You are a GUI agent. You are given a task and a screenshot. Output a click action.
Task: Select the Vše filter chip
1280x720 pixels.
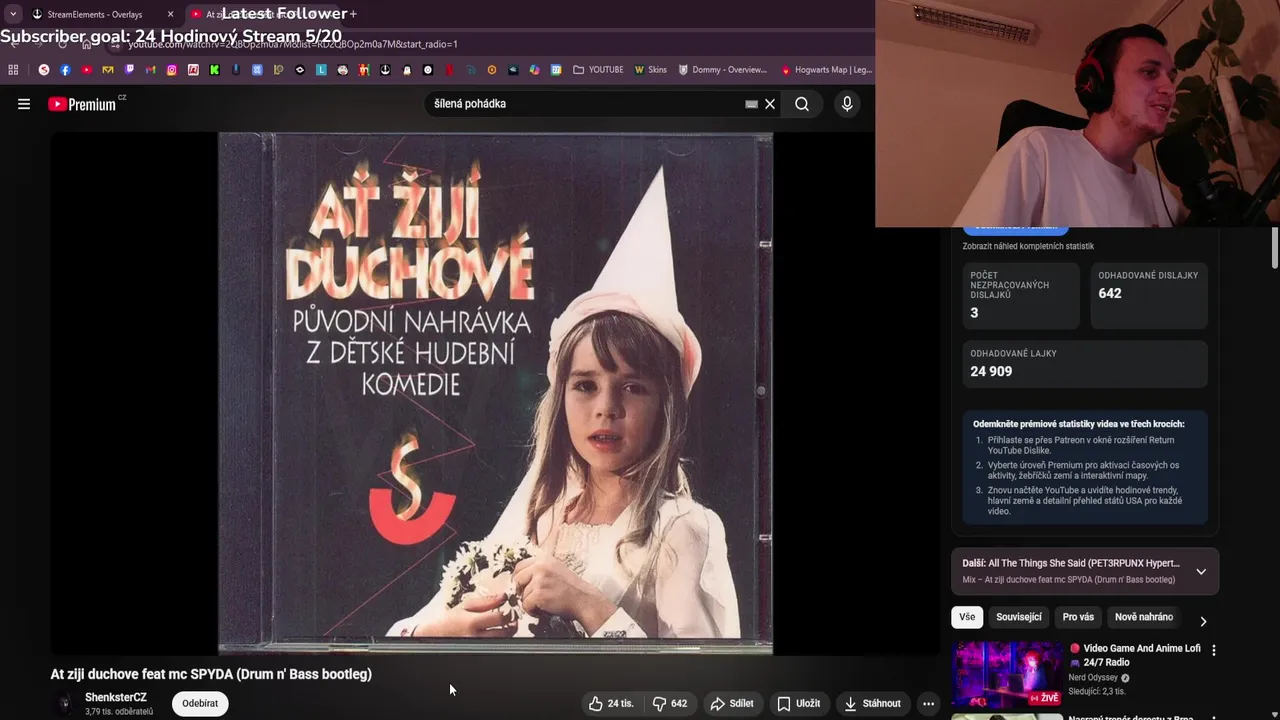[x=967, y=617]
